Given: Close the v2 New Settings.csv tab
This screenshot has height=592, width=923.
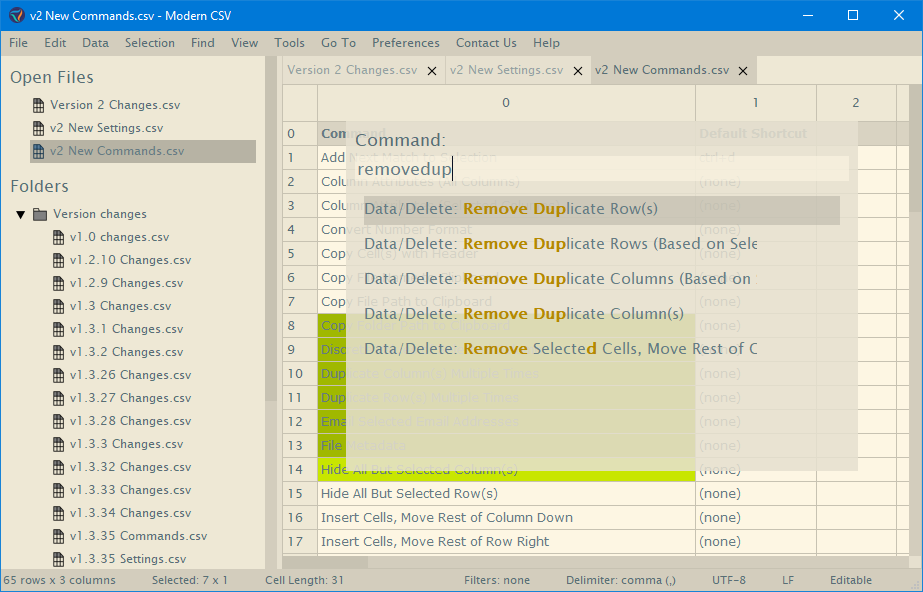Looking at the screenshot, I should pos(578,71).
